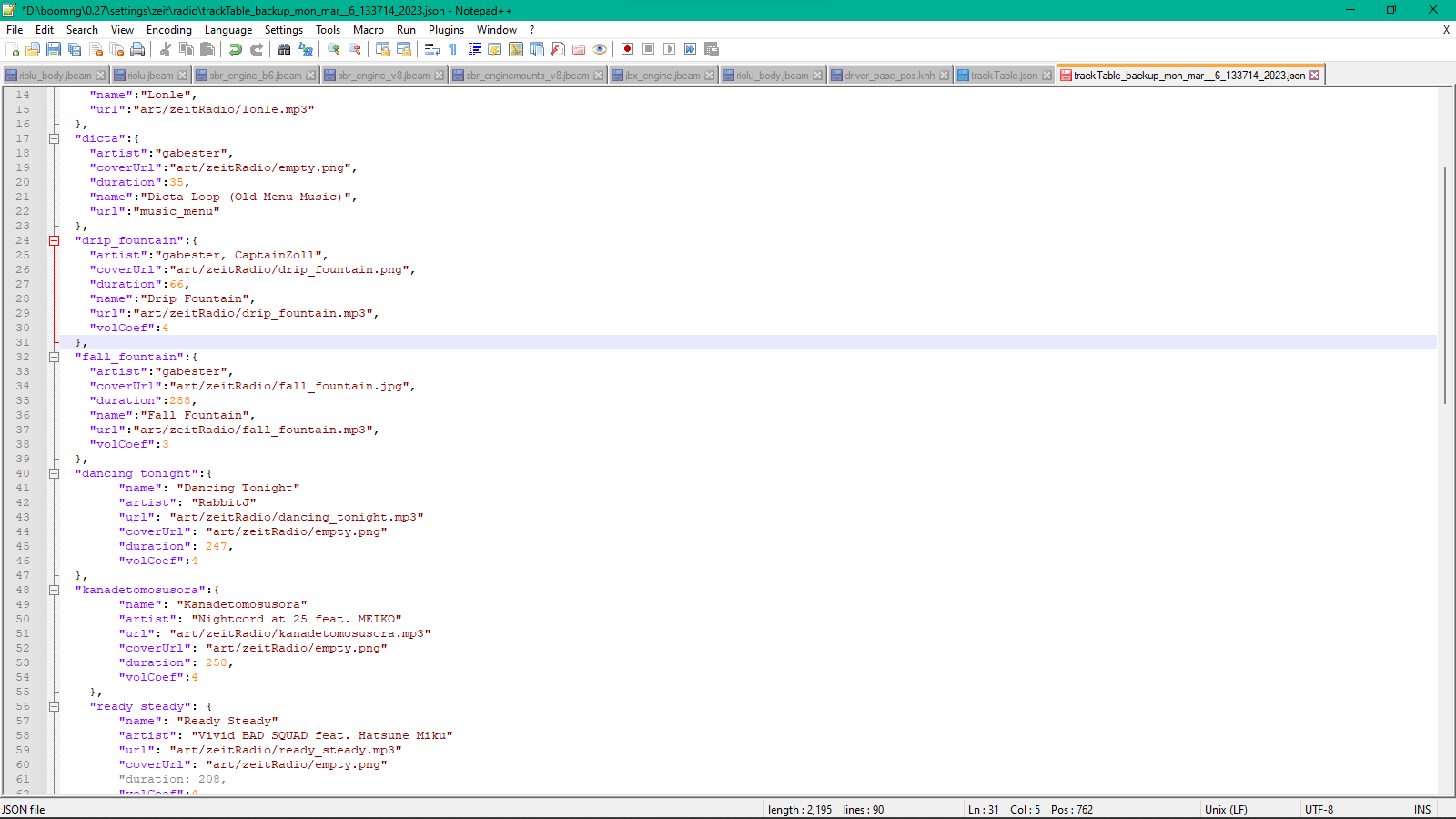
Task: Close the sbr_enginemounts_v8.jbeam tab
Action: point(598,76)
